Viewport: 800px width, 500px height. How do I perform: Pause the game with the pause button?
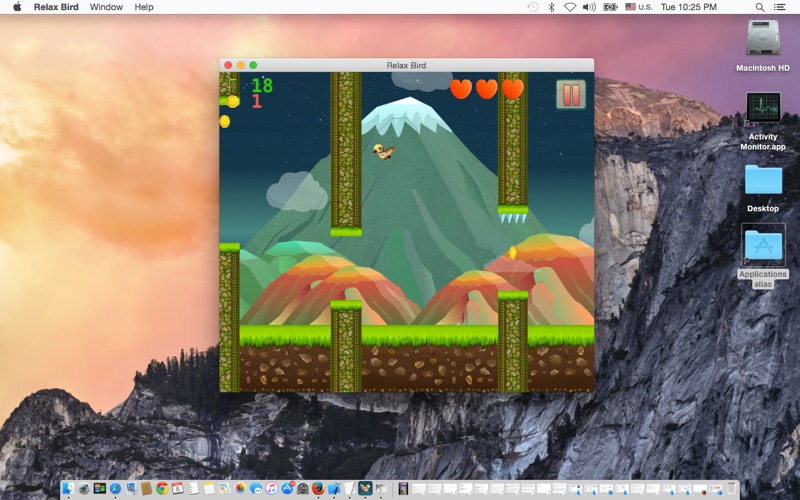[x=570, y=95]
